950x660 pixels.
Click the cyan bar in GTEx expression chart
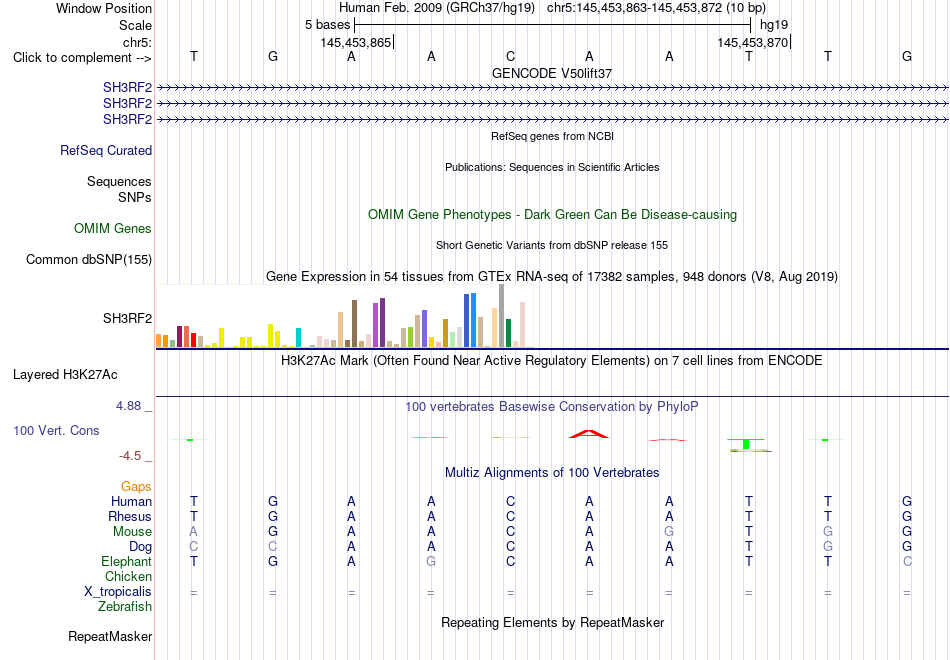click(298, 338)
